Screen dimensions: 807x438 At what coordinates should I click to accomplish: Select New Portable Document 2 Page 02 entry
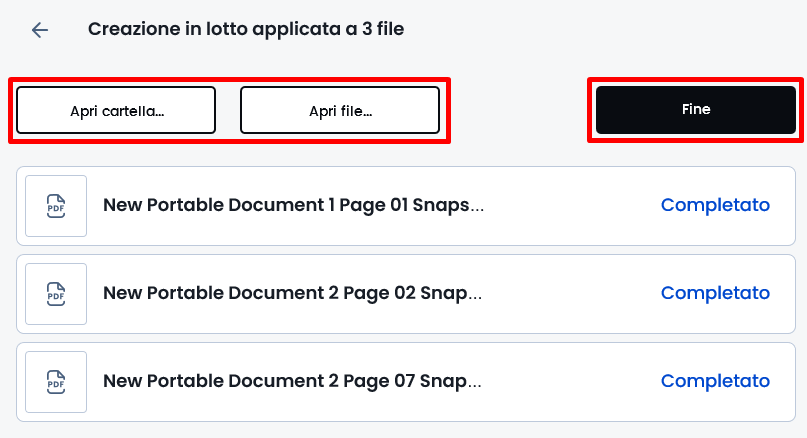292,293
